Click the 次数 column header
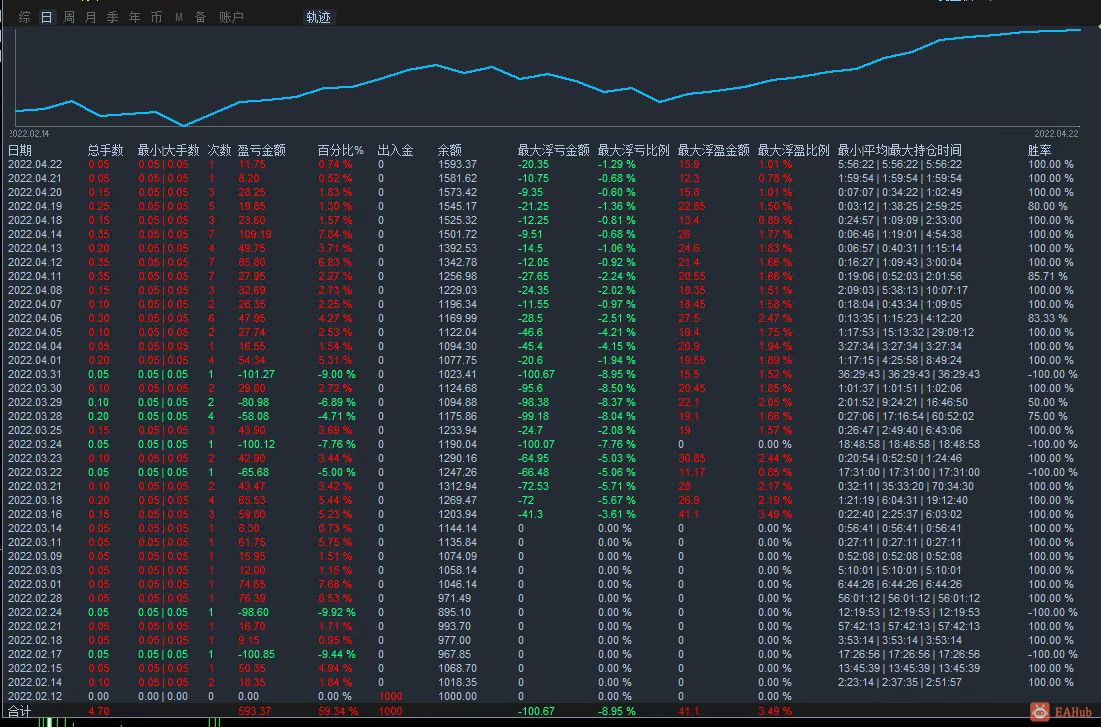The width and height of the screenshot is (1101, 727). pyautogui.click(x=219, y=150)
